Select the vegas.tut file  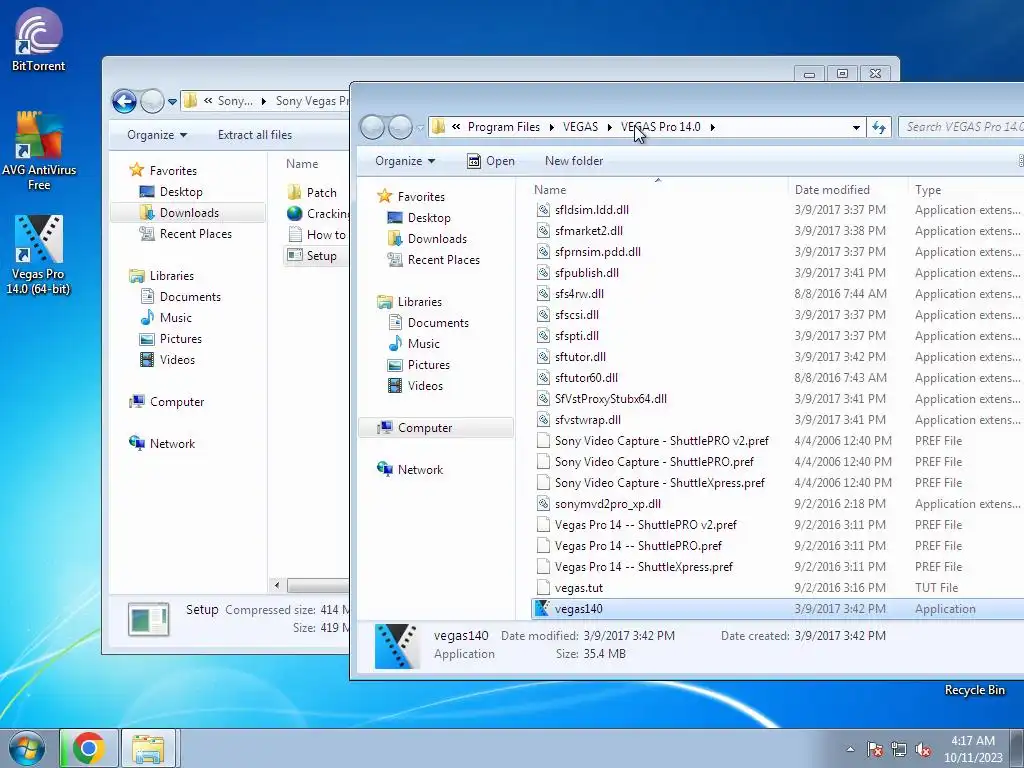[x=578, y=588]
